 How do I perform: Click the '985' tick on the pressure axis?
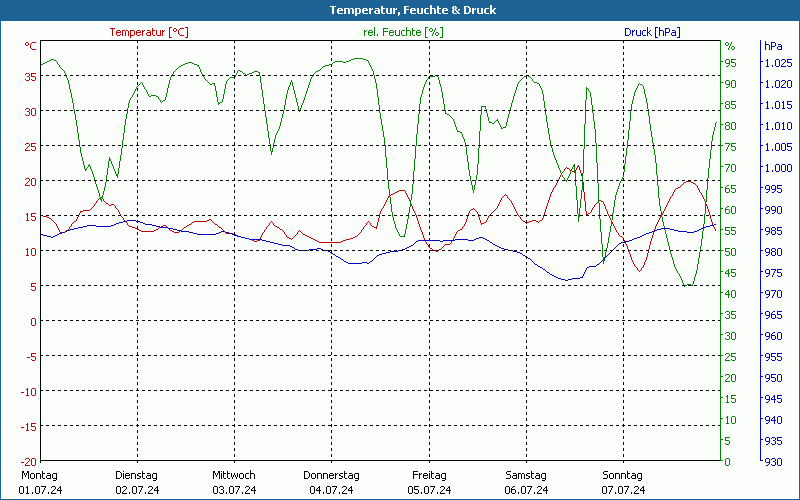tap(773, 231)
